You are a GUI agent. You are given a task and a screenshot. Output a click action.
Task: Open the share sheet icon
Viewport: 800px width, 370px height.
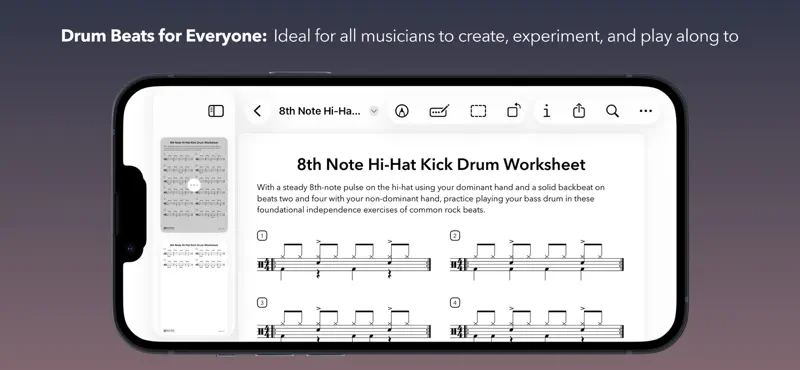click(x=579, y=110)
